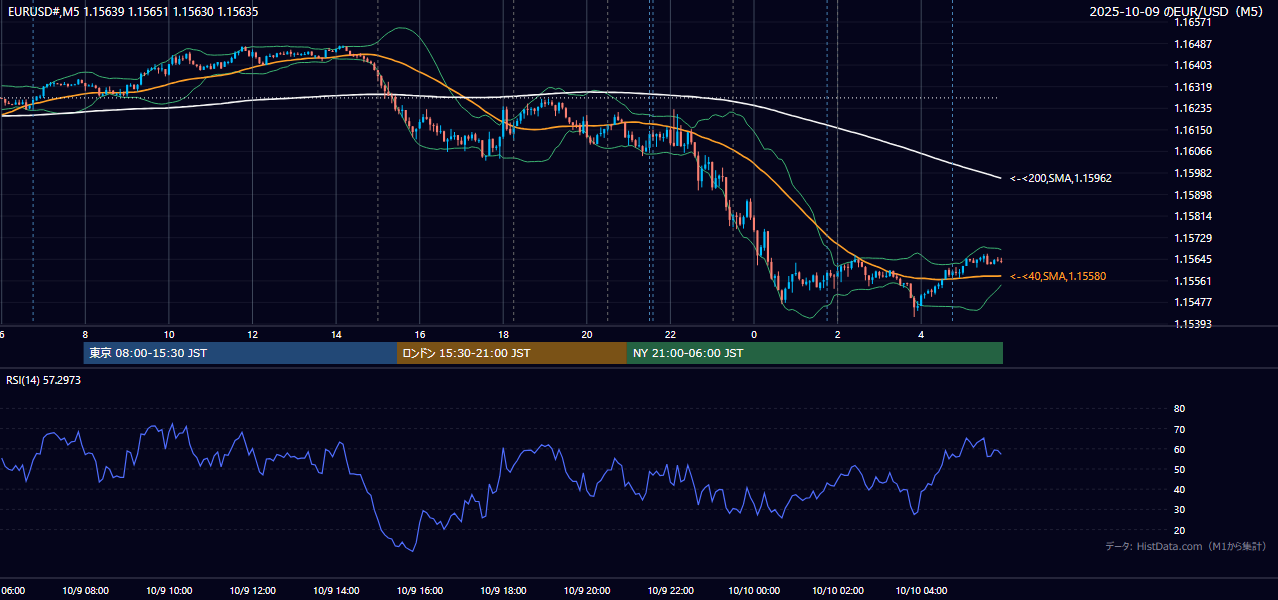Click the 10/9 18:00 time label
This screenshot has height=600, width=1278.
point(503,591)
